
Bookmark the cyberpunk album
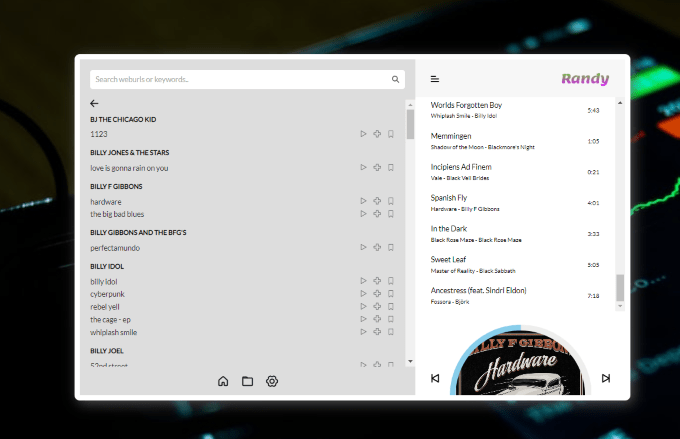point(391,293)
